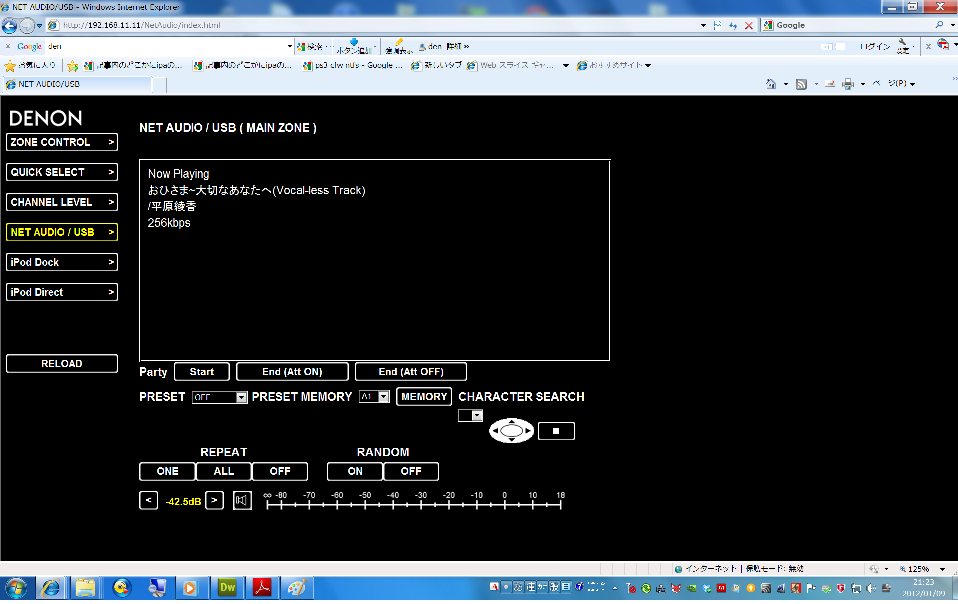Click the MEMORY button
Screen dimensions: 958x604
click(424, 397)
